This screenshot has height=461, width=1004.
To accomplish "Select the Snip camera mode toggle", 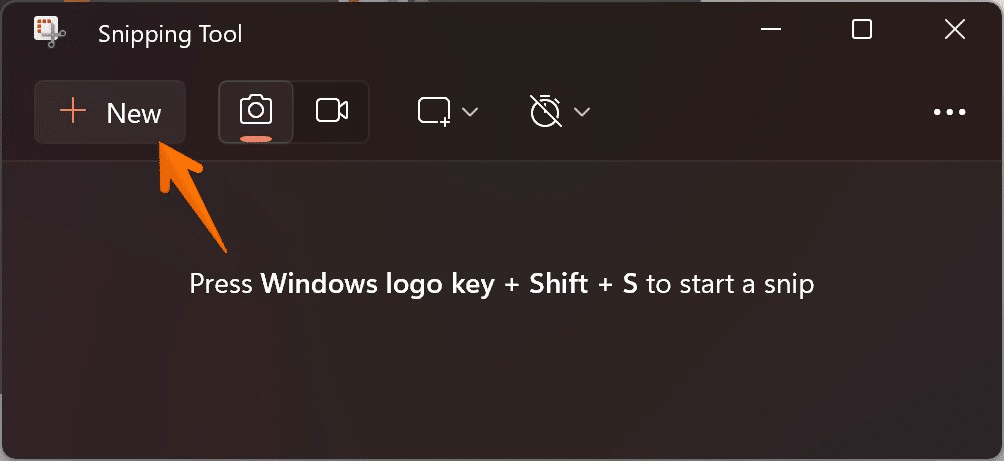I will tap(256, 109).
